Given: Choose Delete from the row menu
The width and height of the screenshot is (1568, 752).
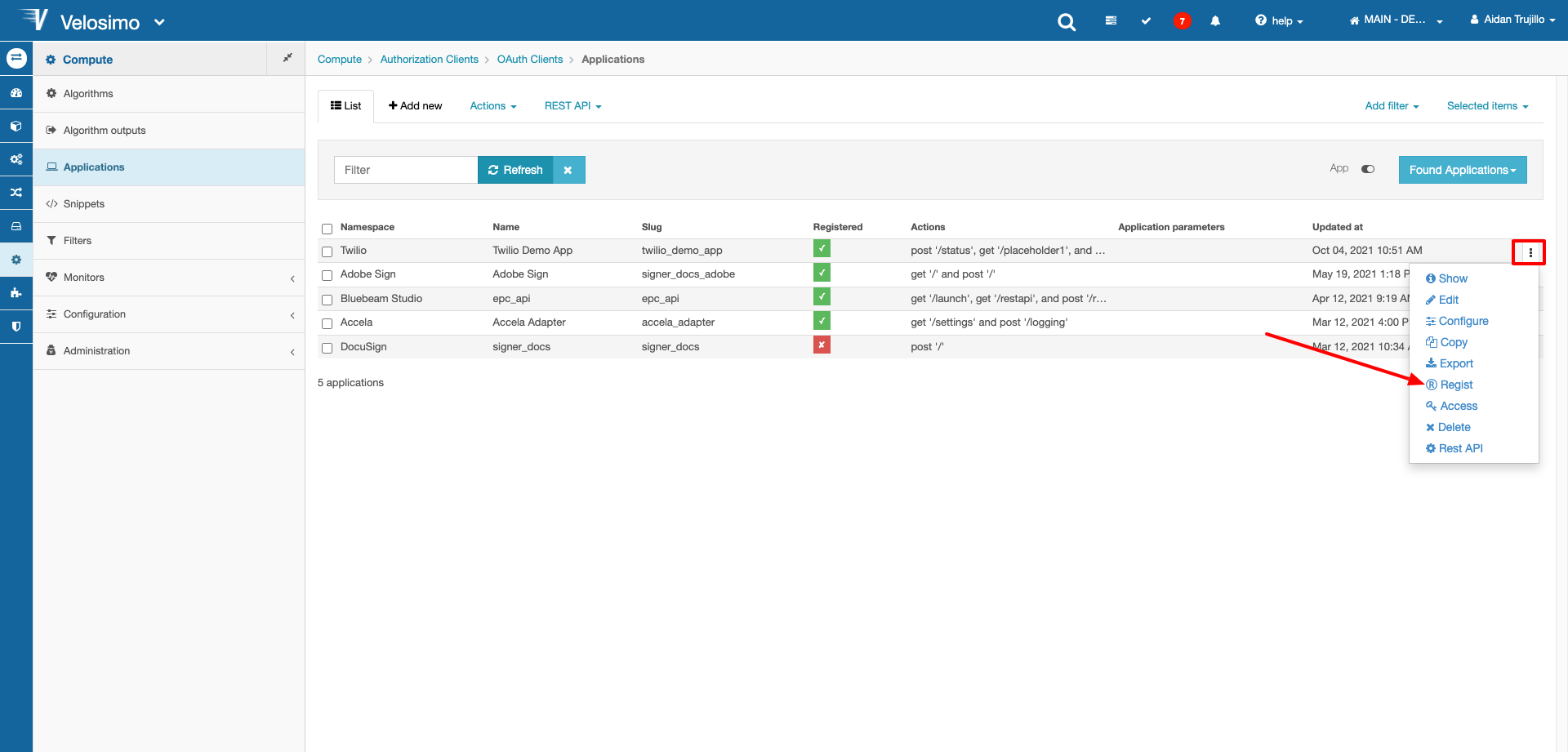Looking at the screenshot, I should click(x=1448, y=427).
